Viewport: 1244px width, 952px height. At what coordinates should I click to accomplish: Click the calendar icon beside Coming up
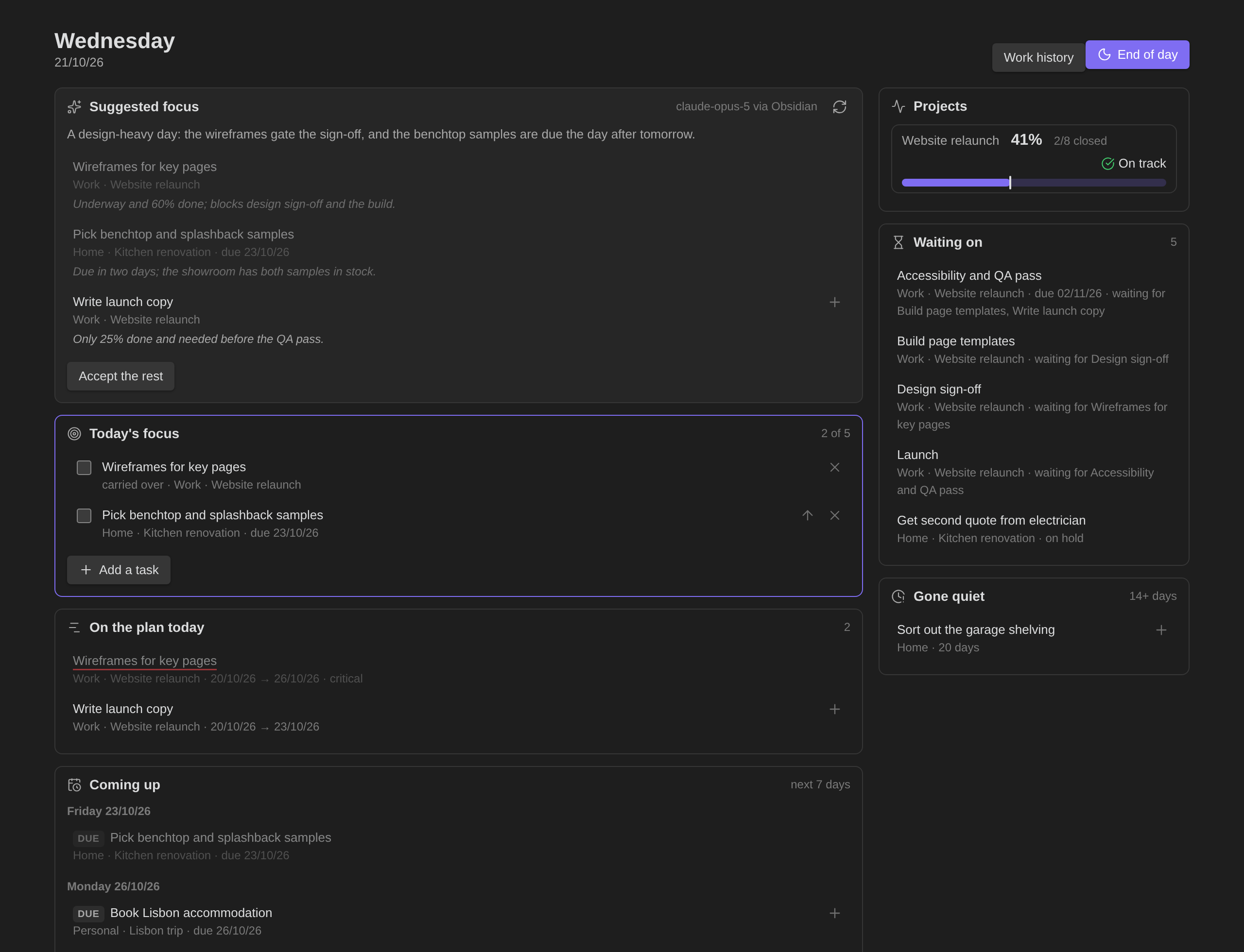coord(74,785)
